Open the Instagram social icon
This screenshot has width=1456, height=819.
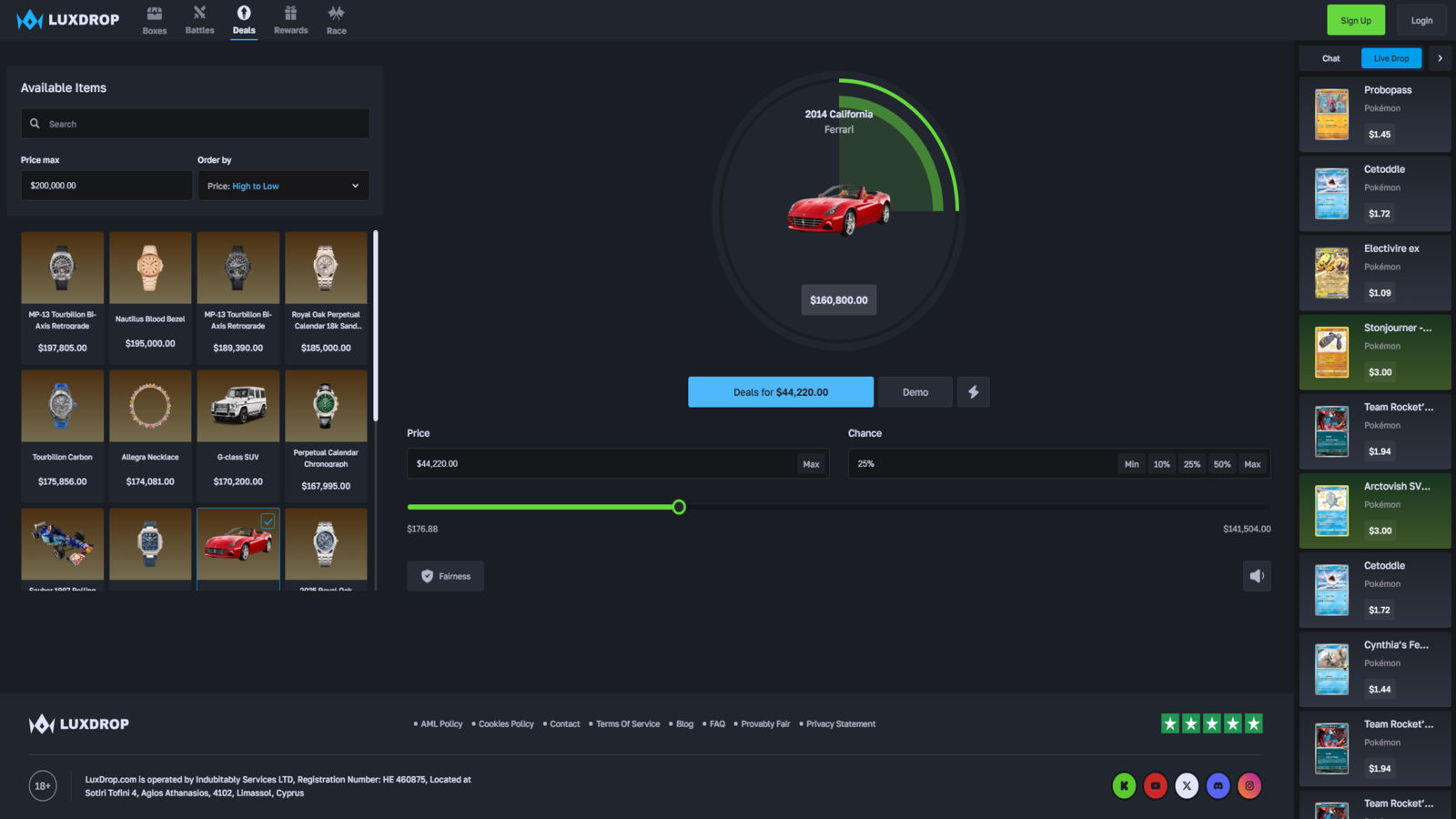pos(1249,785)
